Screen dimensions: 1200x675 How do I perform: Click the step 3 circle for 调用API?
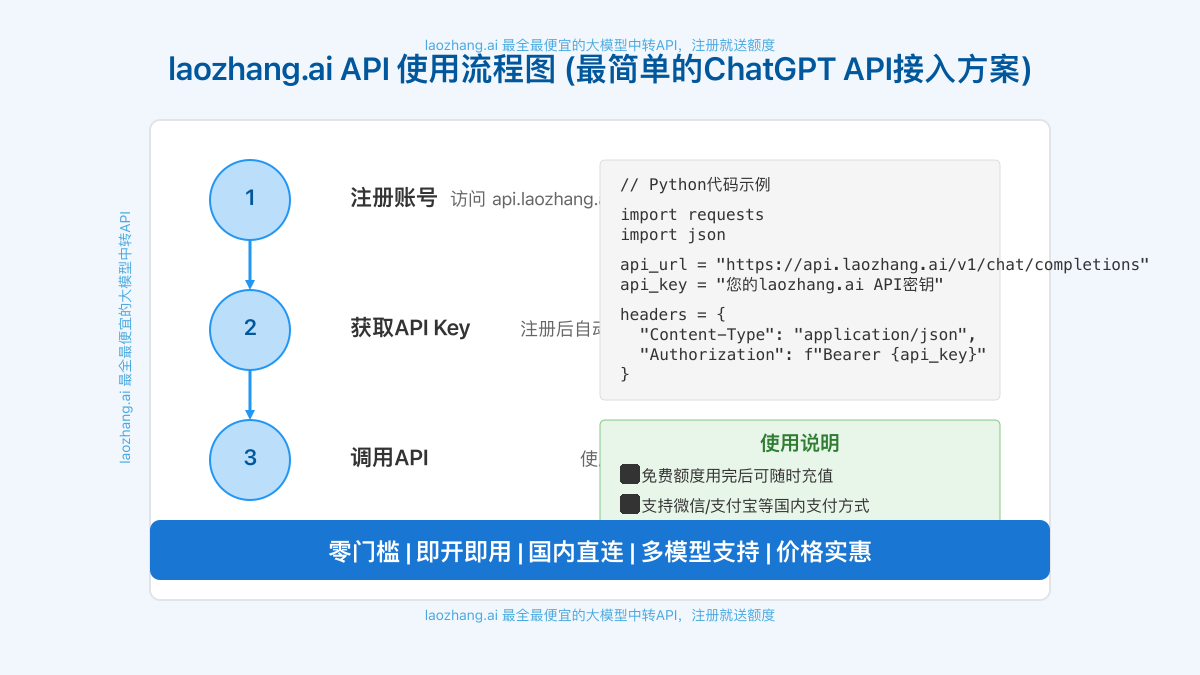[x=250, y=459]
